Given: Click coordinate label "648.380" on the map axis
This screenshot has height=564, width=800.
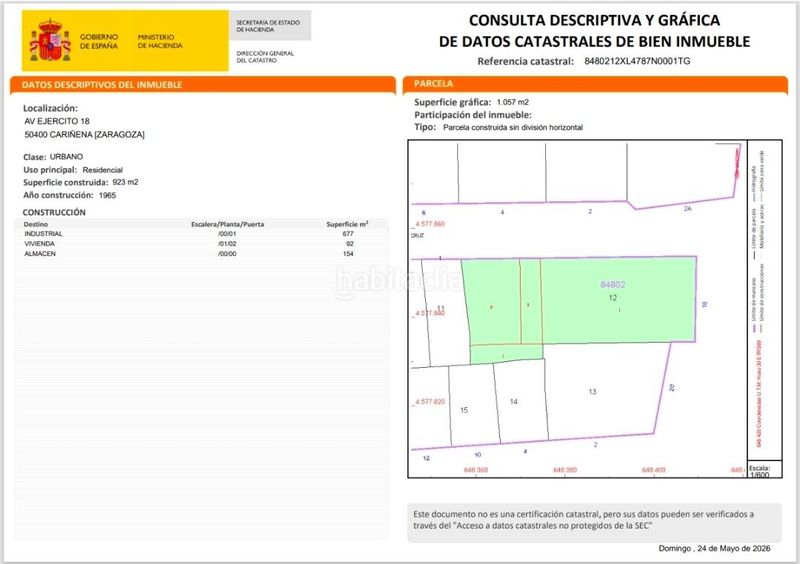Looking at the screenshot, I should 565,470.
